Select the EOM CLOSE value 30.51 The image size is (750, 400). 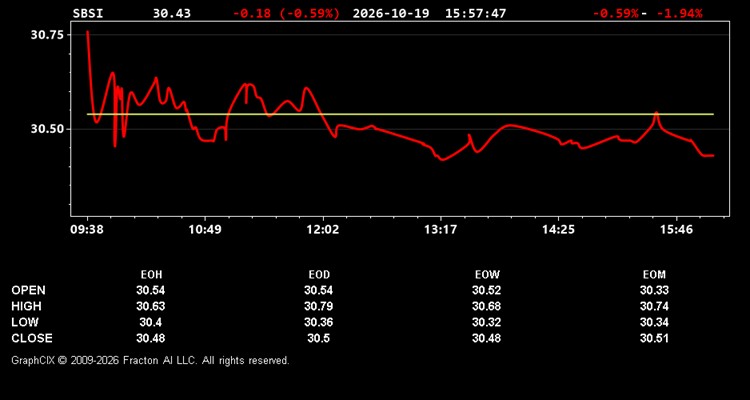click(x=654, y=338)
